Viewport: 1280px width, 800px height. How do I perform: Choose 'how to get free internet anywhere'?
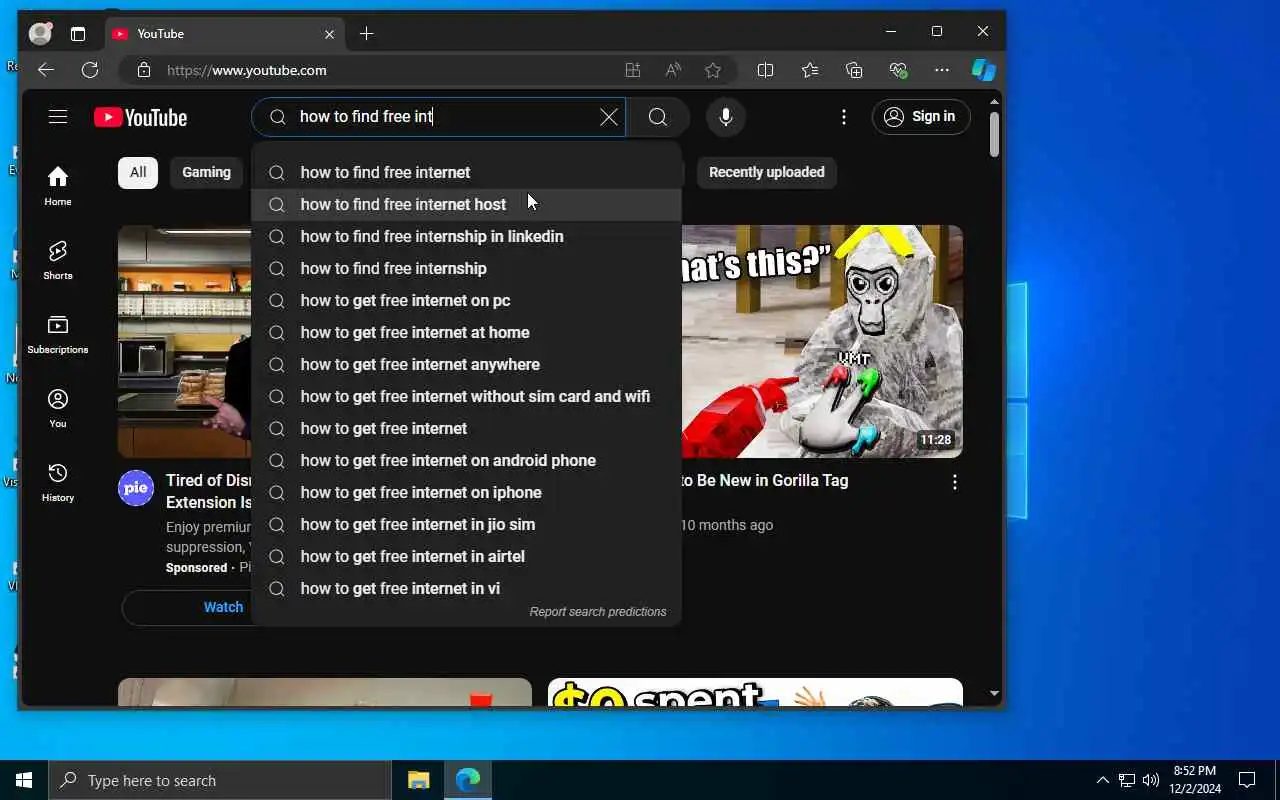(467, 364)
